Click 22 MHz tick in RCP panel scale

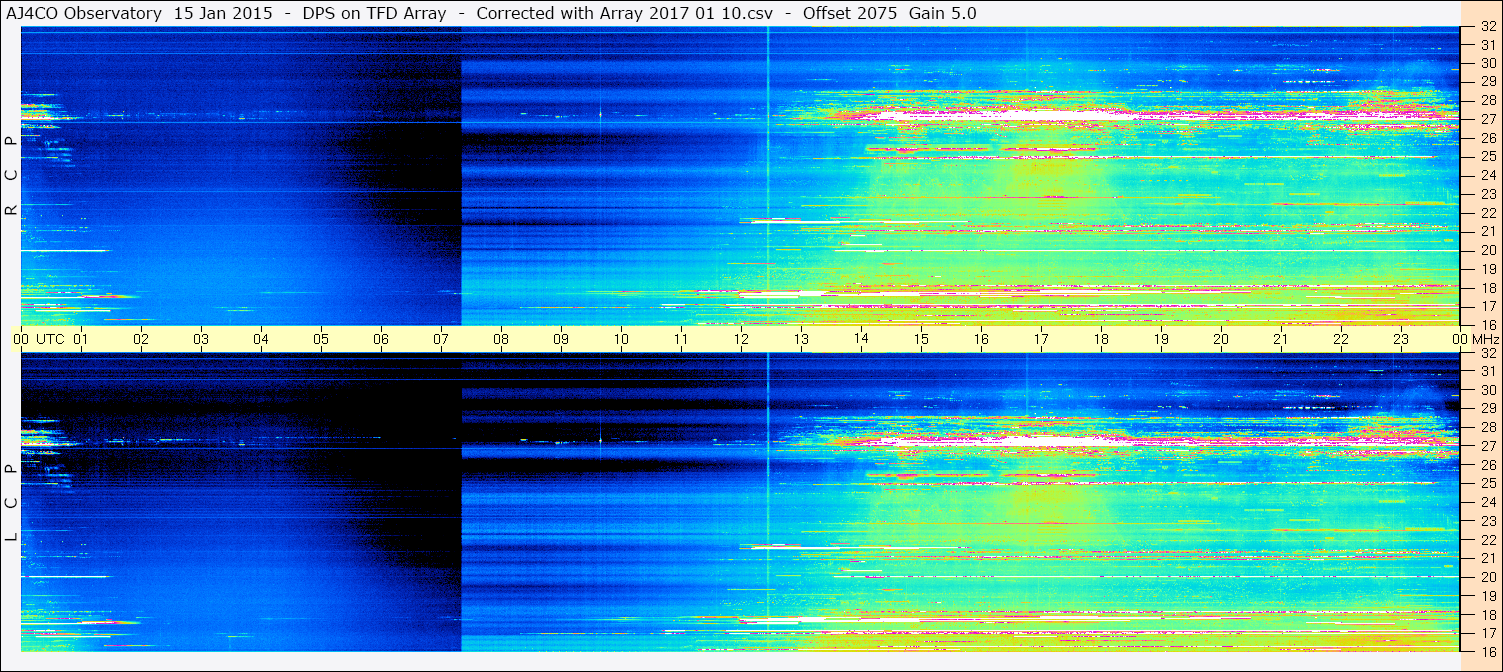pos(1487,213)
